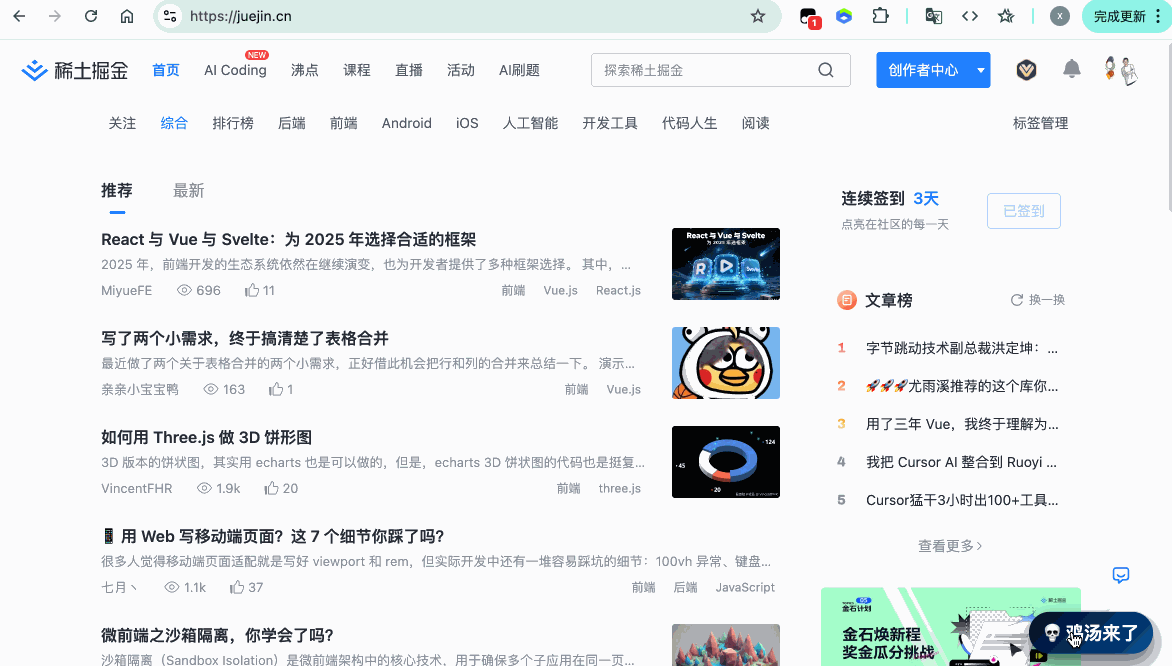The image size is (1172, 666).
Task: Switch to the 推荐 feed tab
Action: 117,191
